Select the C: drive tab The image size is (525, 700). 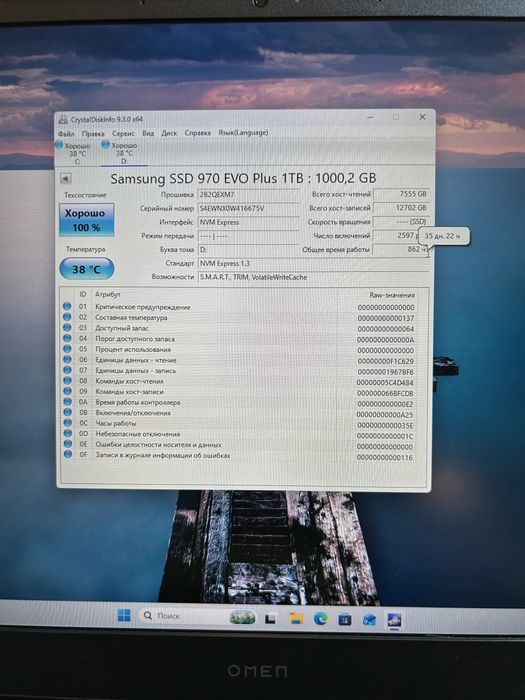click(x=74, y=153)
